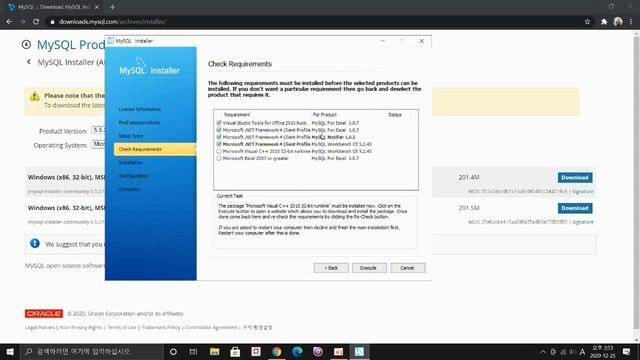Click the Status column header

(x=395, y=115)
